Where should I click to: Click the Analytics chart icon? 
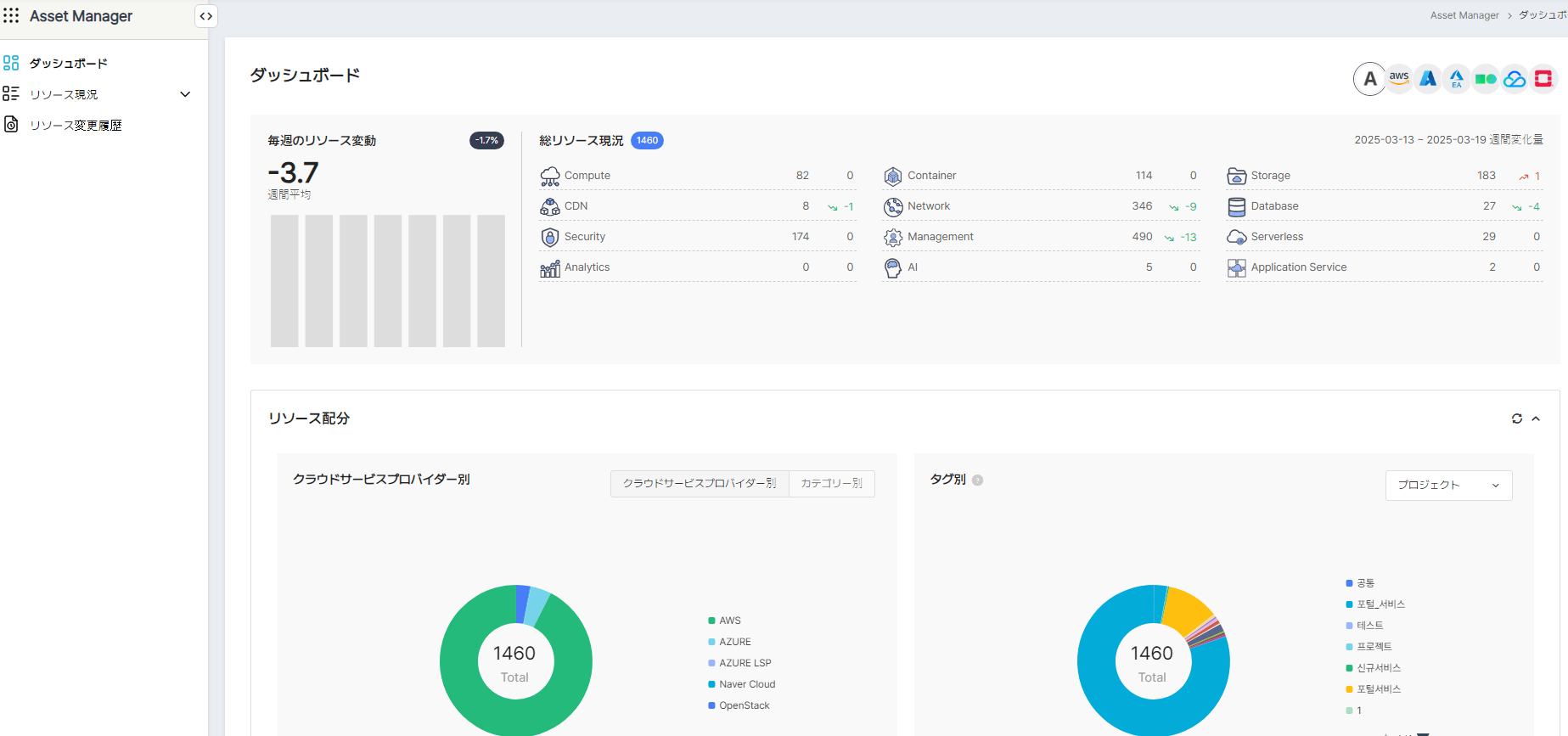pos(550,268)
